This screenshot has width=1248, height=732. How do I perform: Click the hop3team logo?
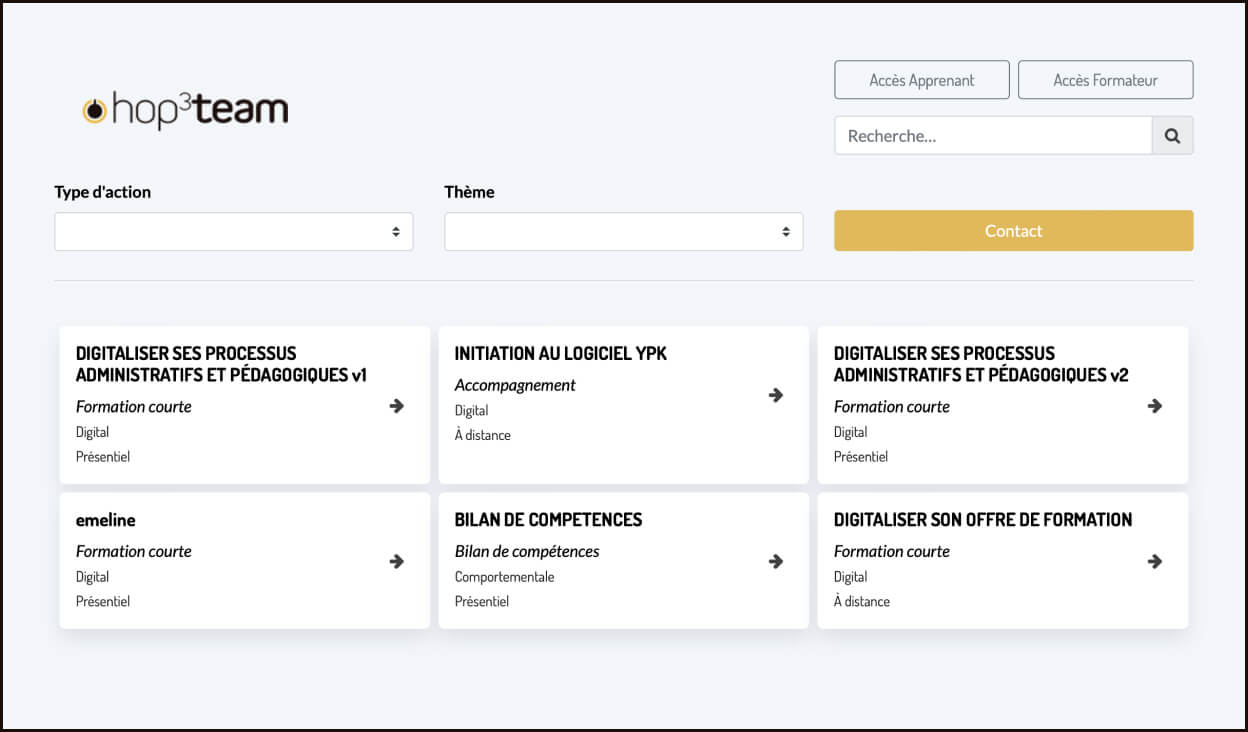coord(186,110)
